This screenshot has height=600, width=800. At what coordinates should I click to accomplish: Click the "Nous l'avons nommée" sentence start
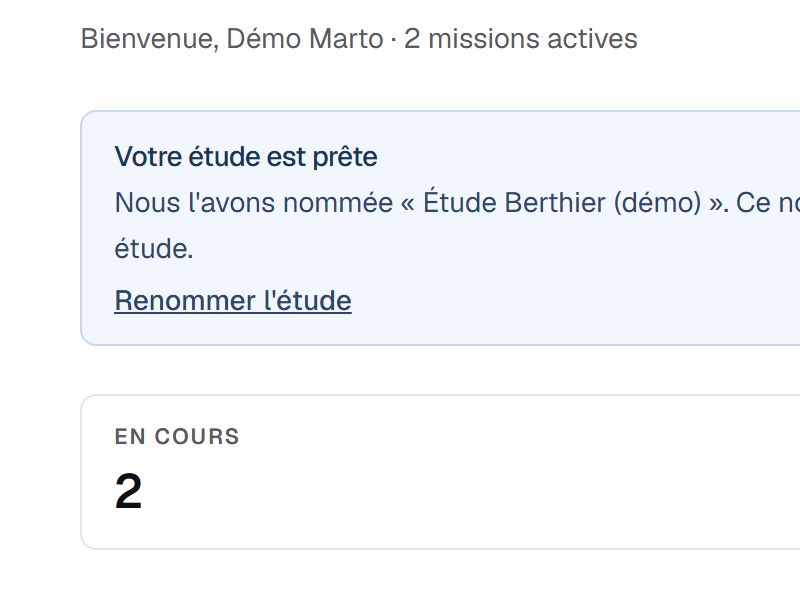coord(254,203)
